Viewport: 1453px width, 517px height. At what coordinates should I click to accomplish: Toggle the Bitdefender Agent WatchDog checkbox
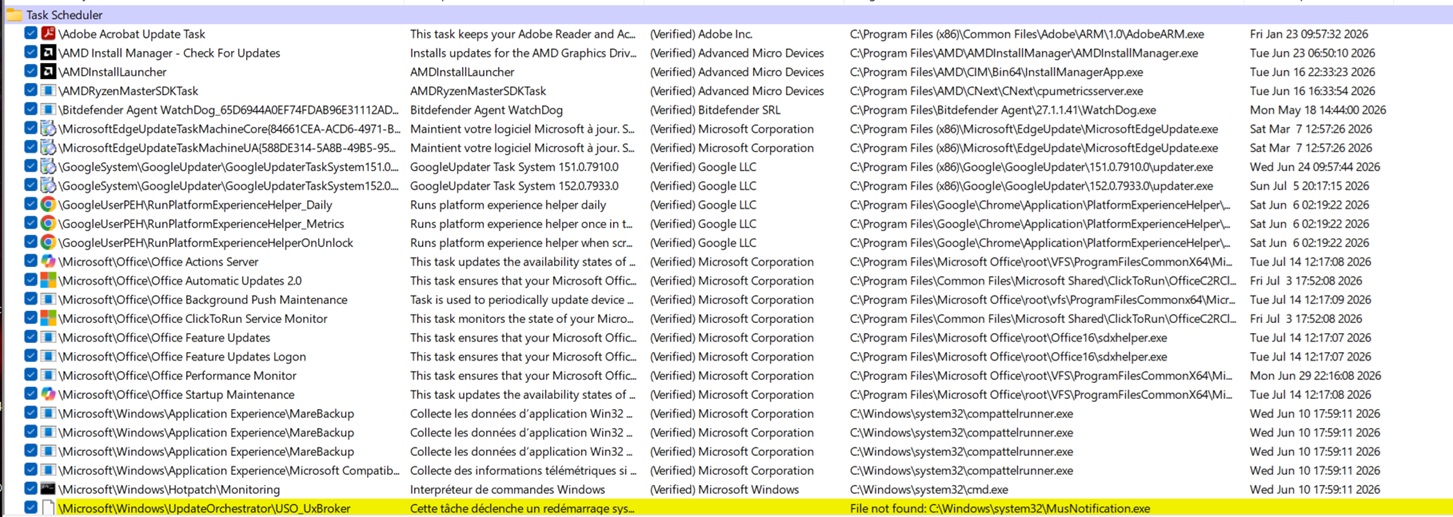coord(31,110)
